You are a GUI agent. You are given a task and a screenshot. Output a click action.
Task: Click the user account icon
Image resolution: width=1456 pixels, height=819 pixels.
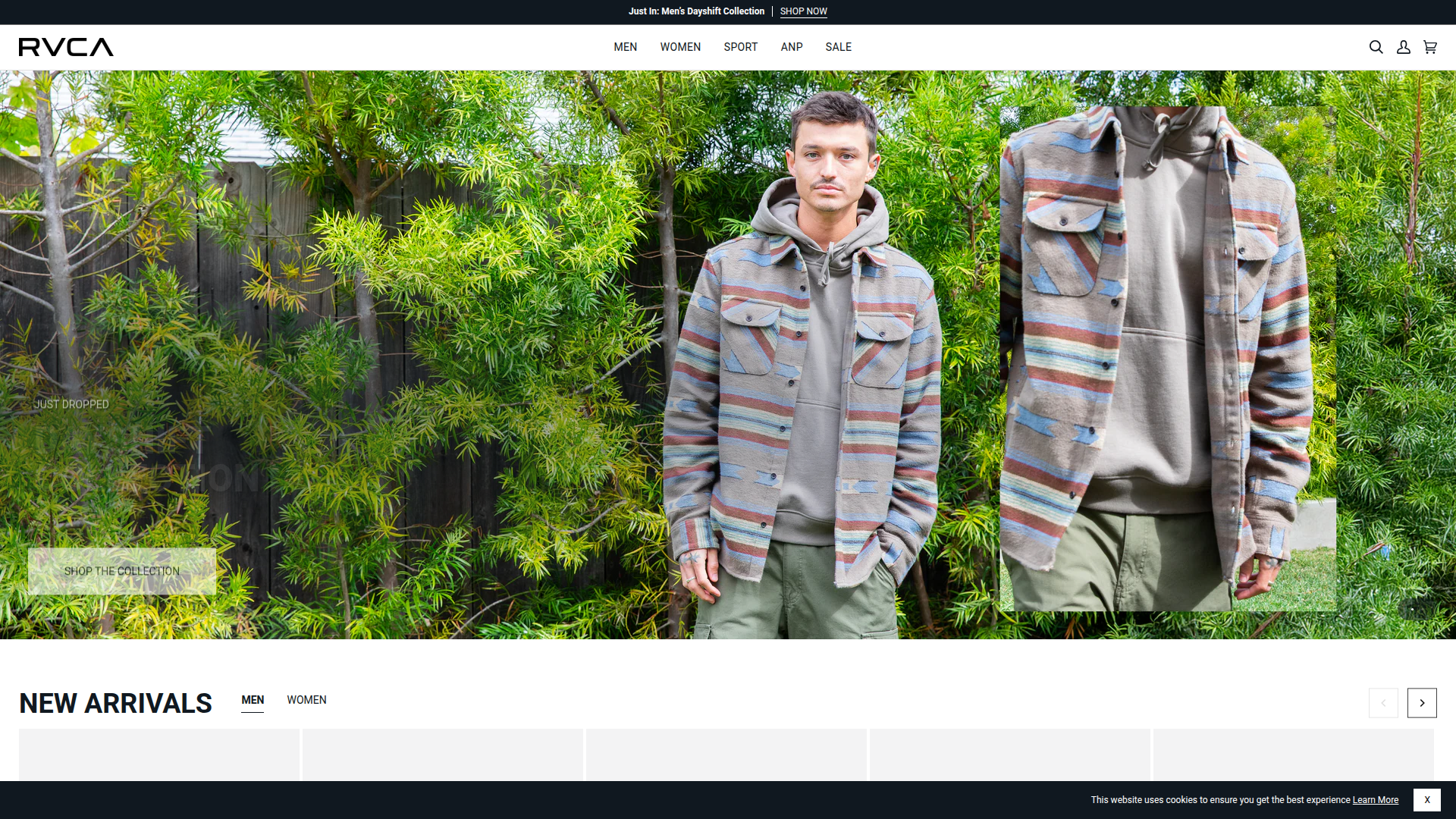pos(1404,47)
